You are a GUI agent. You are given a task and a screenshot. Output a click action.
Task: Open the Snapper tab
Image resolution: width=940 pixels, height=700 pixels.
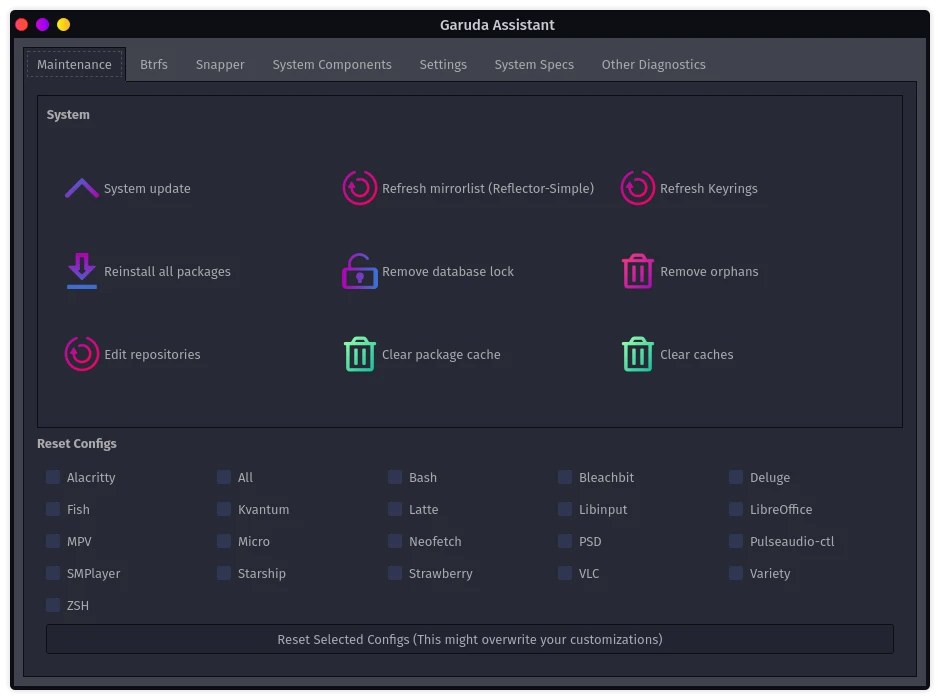[x=220, y=64]
